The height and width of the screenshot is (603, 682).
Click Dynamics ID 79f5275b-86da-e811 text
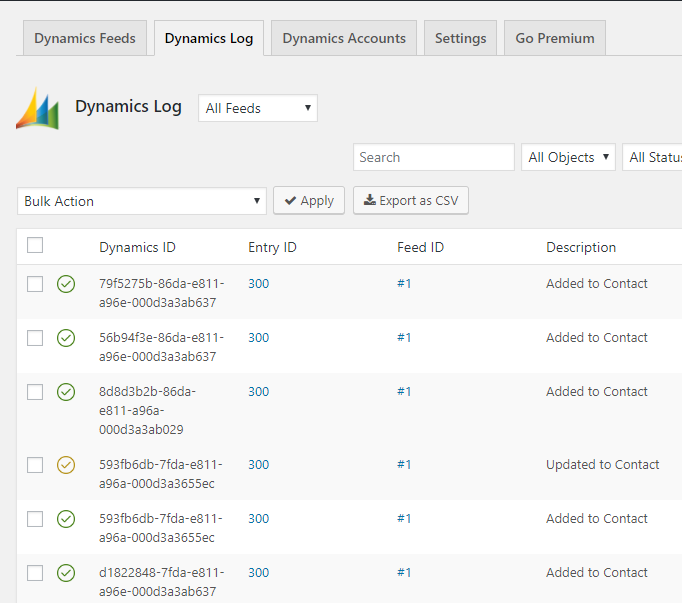[x=161, y=284]
